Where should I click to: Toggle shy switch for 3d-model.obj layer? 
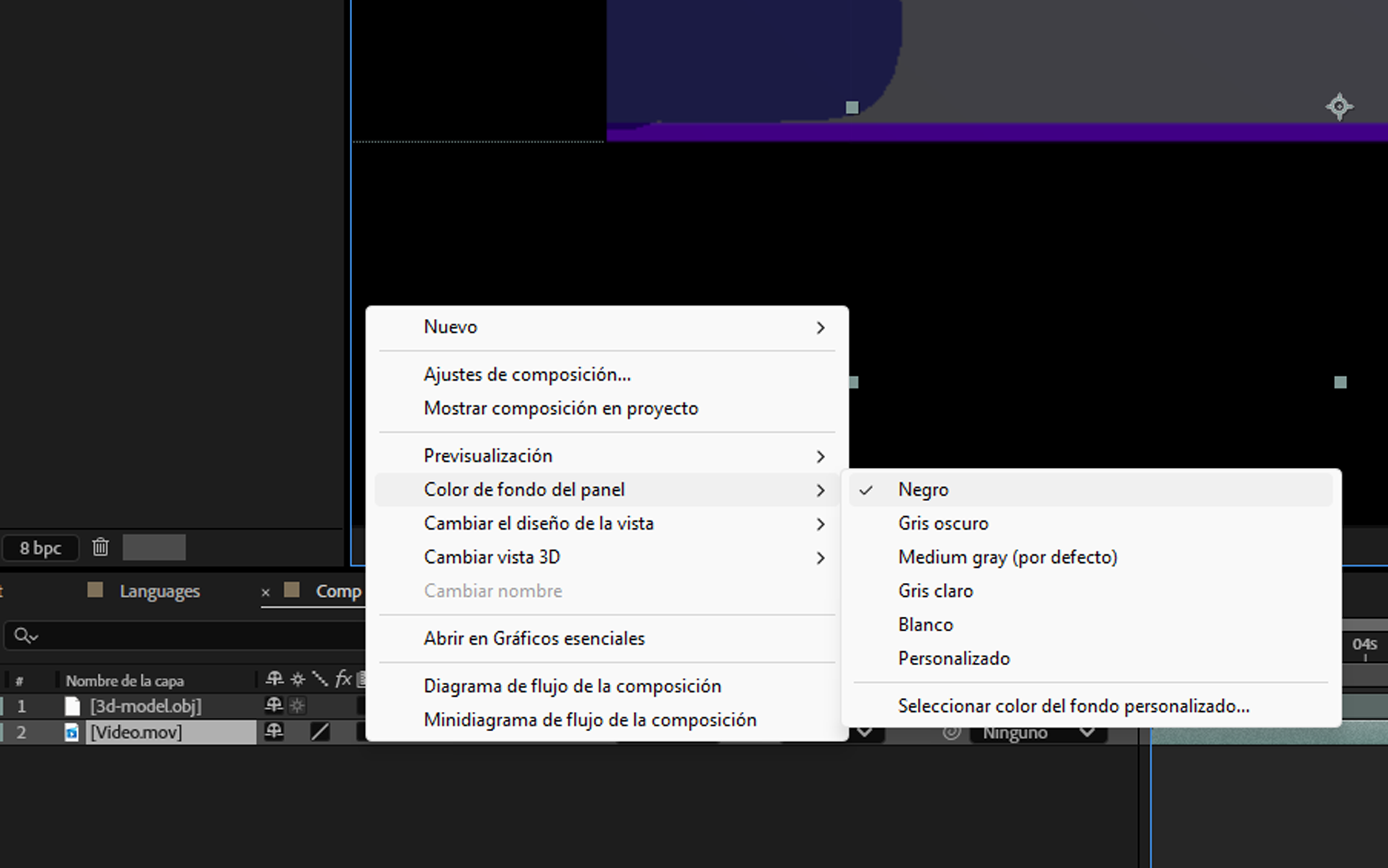click(274, 706)
